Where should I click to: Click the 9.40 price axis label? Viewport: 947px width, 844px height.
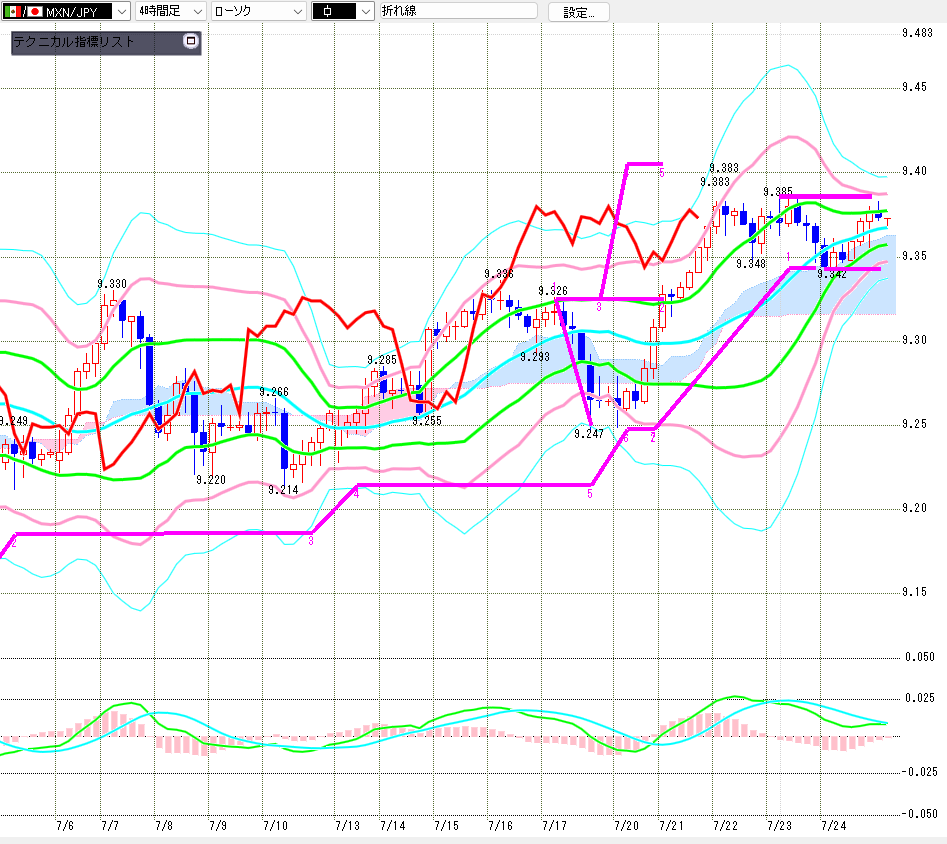pos(914,171)
